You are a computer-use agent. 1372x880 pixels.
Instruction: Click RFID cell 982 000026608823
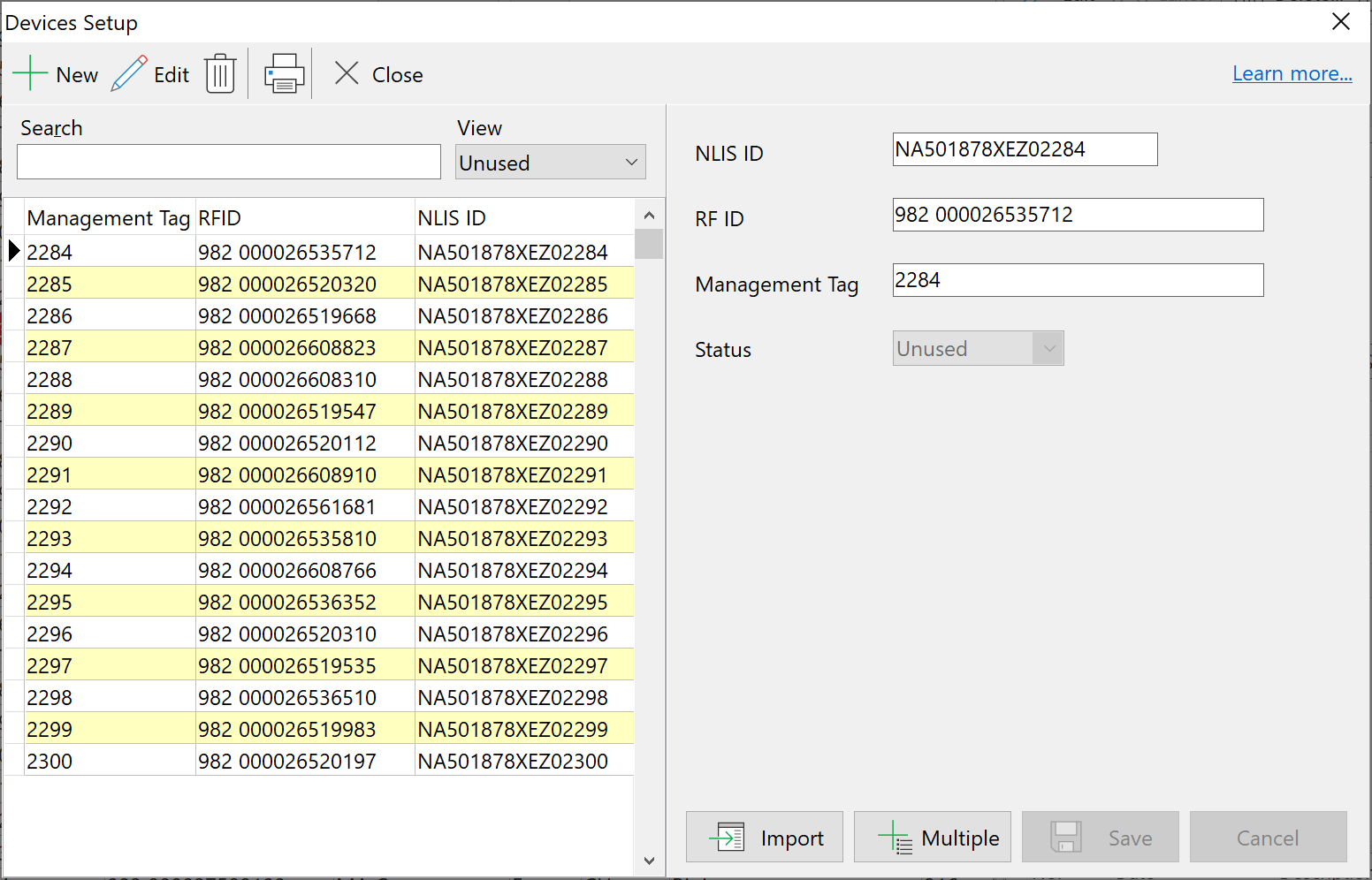pyautogui.click(x=305, y=347)
